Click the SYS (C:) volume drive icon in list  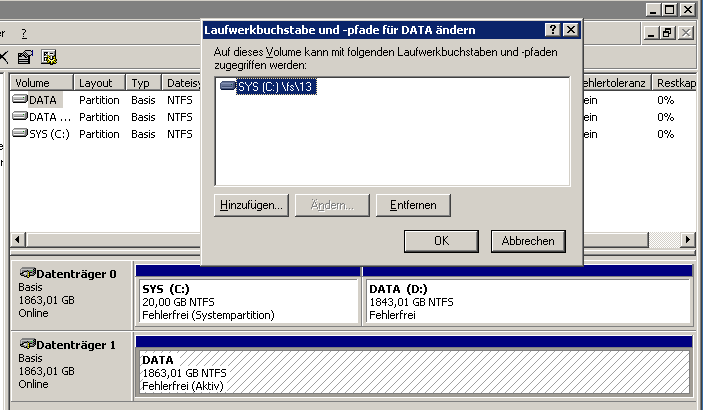[x=20, y=134]
